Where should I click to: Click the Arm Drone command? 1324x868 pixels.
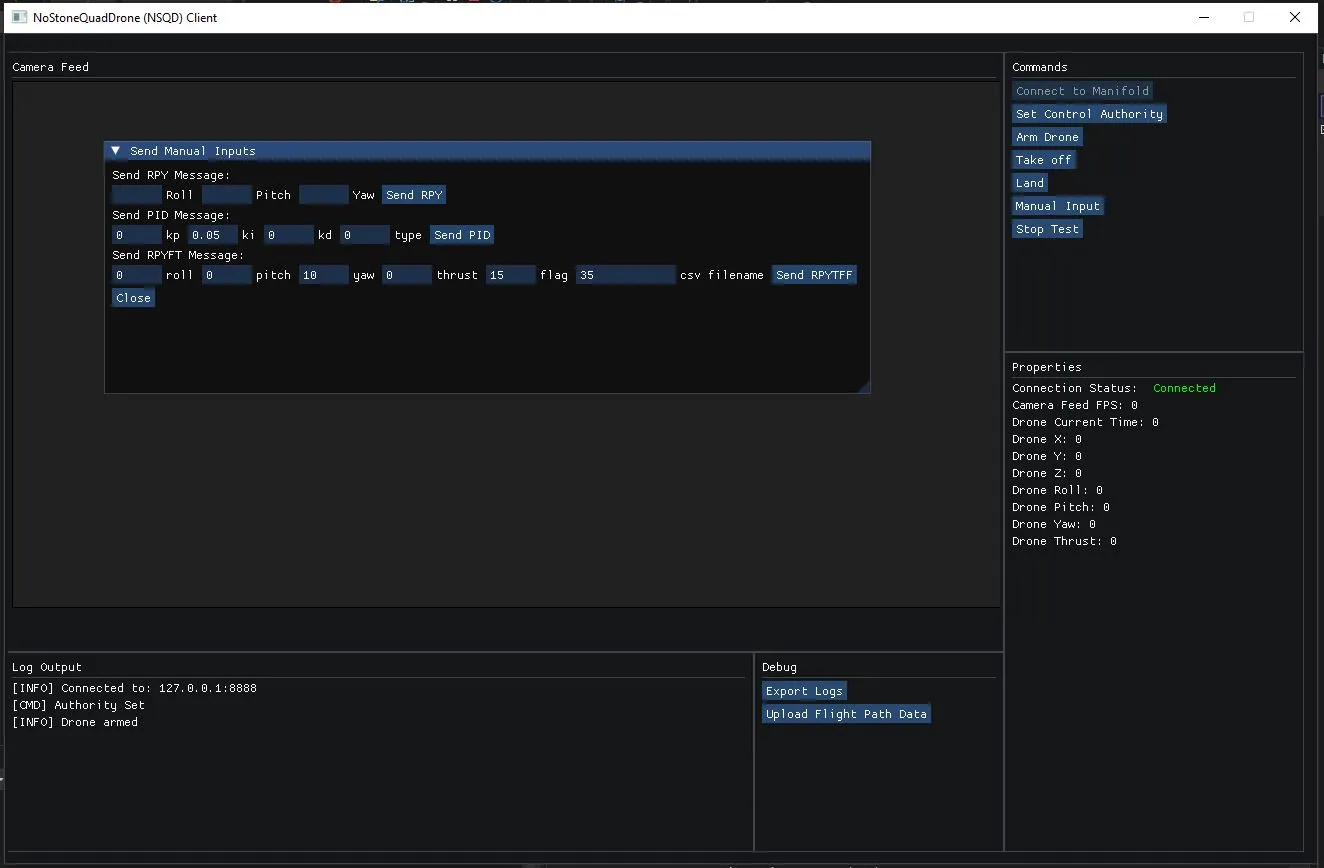(1048, 137)
